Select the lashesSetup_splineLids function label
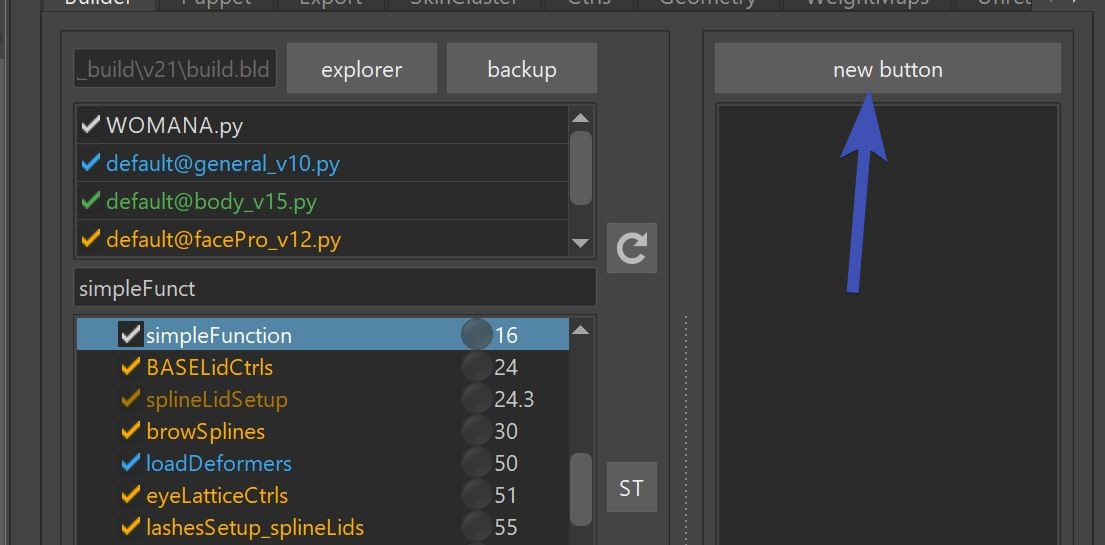Screen dimensions: 1105x545 255,527
